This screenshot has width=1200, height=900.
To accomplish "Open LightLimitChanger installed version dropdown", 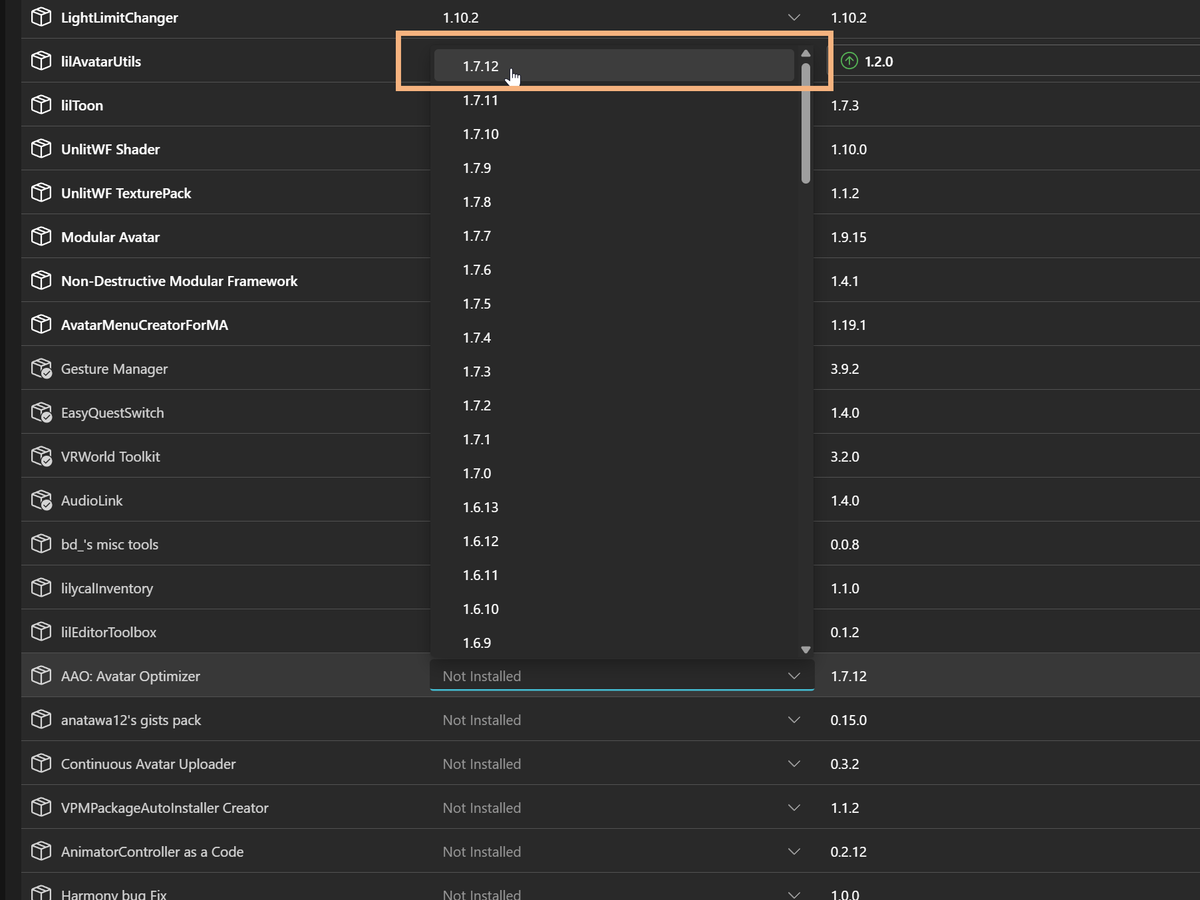I will [x=622, y=17].
